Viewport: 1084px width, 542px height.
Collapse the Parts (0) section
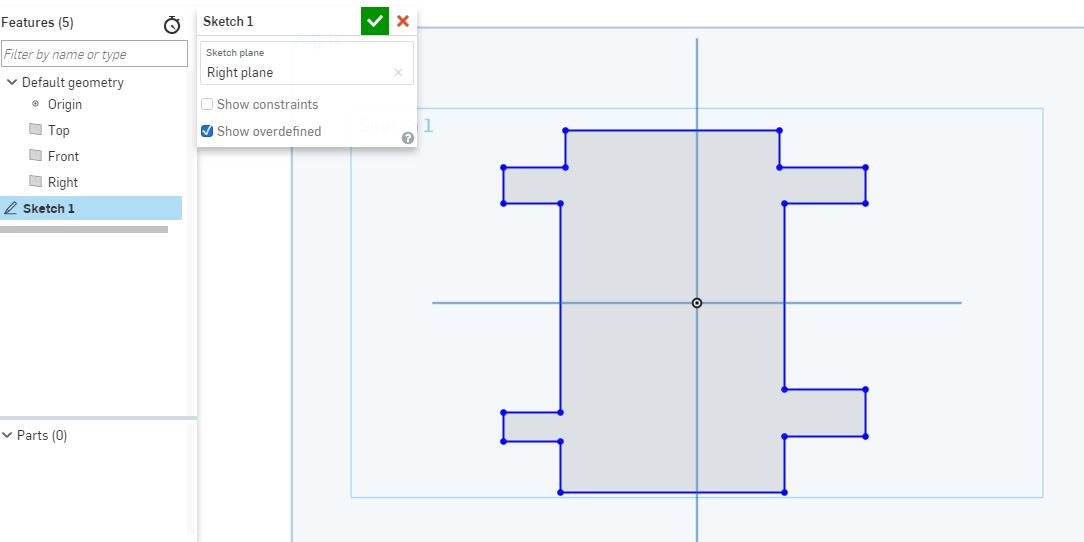8,435
